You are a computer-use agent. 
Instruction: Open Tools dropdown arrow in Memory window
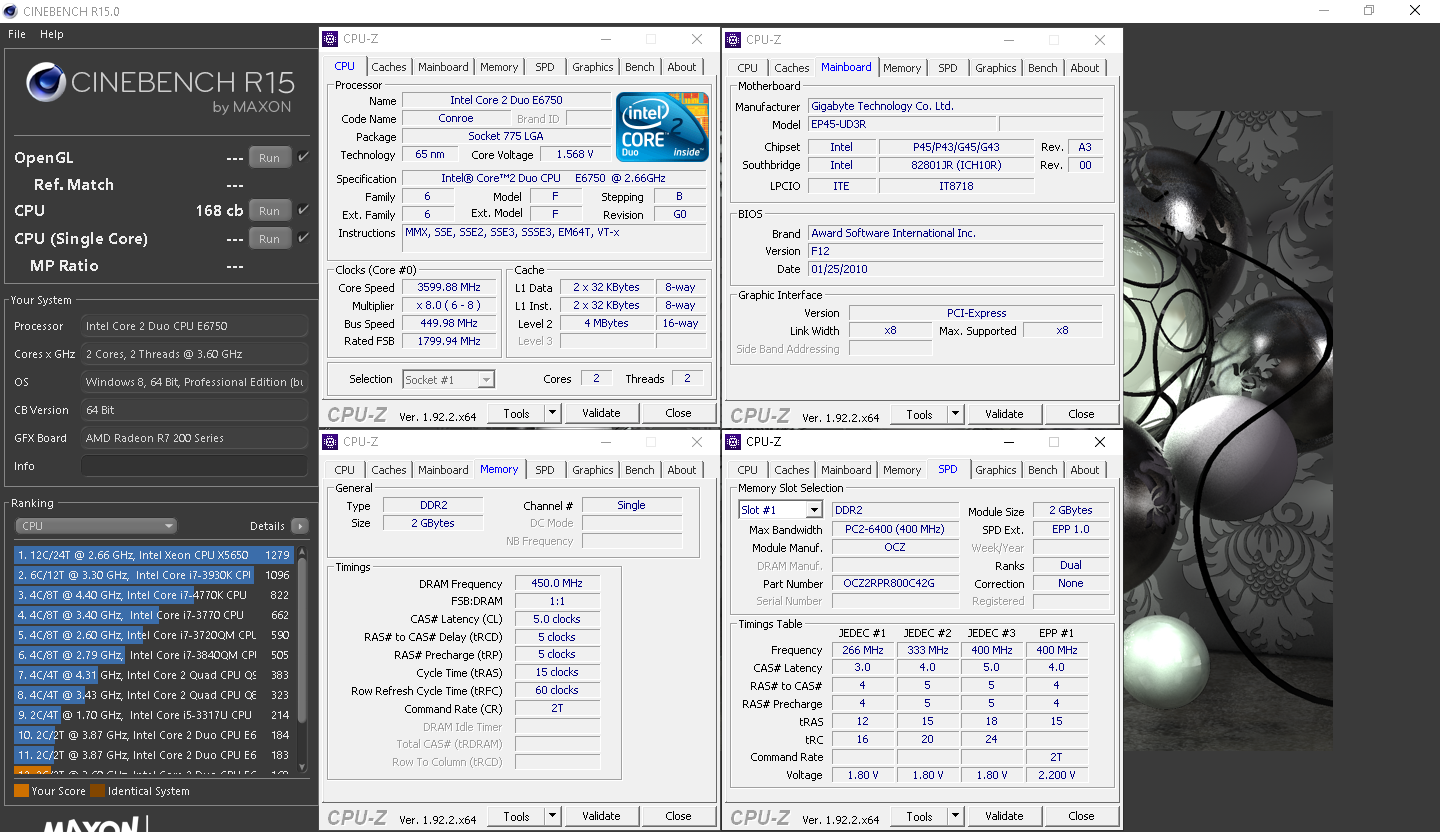pos(552,816)
